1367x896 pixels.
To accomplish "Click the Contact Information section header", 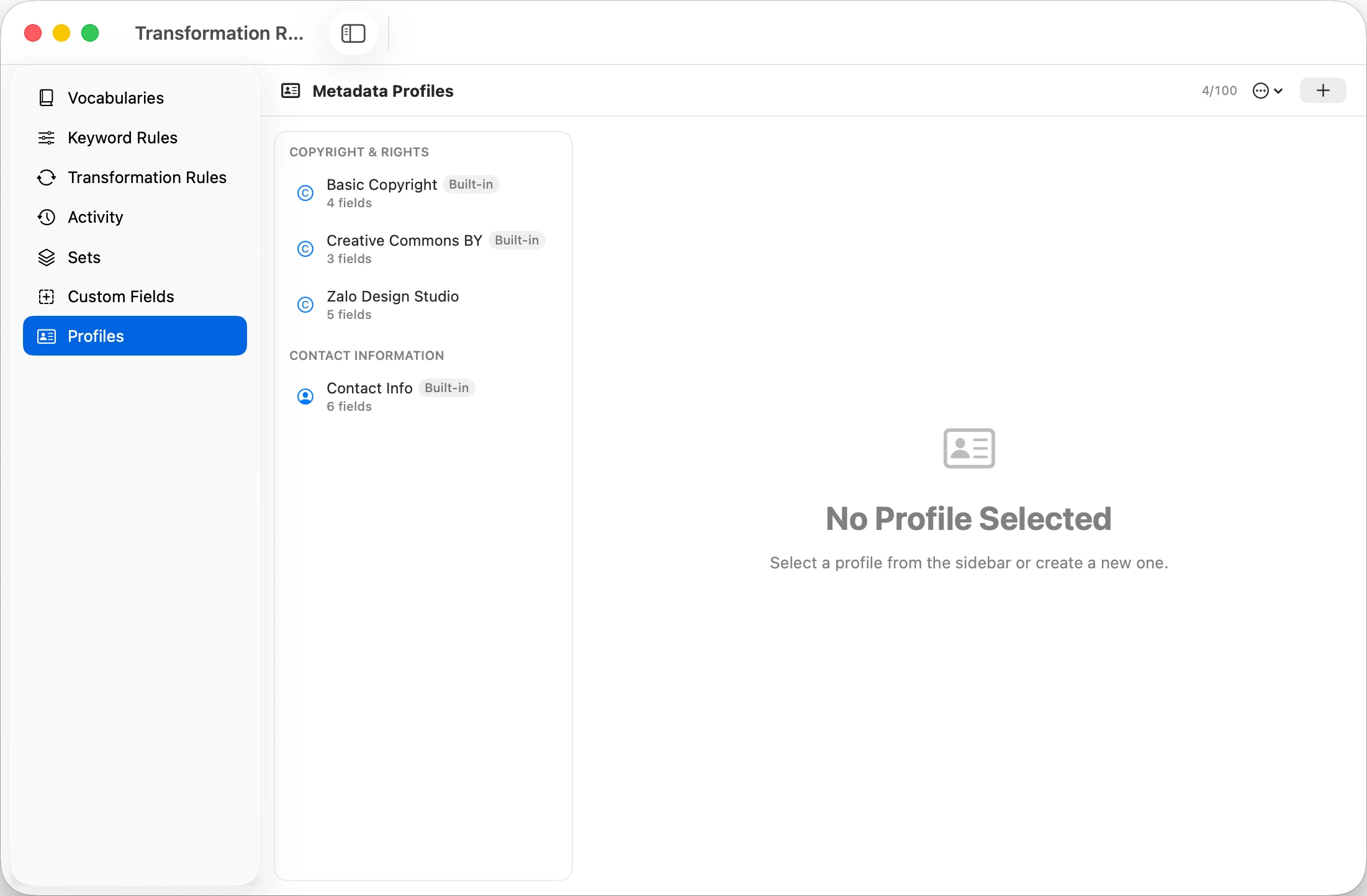I will tap(367, 356).
